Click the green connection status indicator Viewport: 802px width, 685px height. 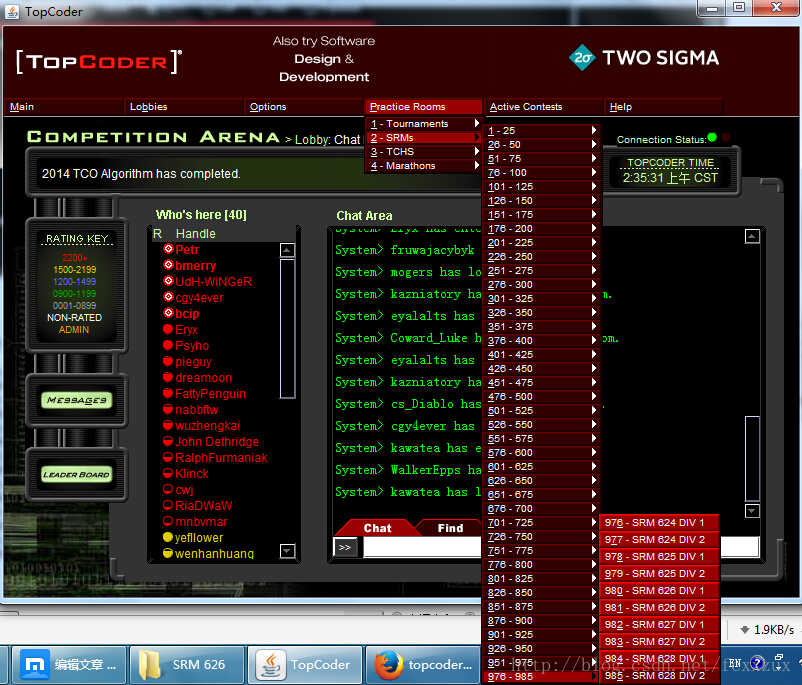(712, 138)
